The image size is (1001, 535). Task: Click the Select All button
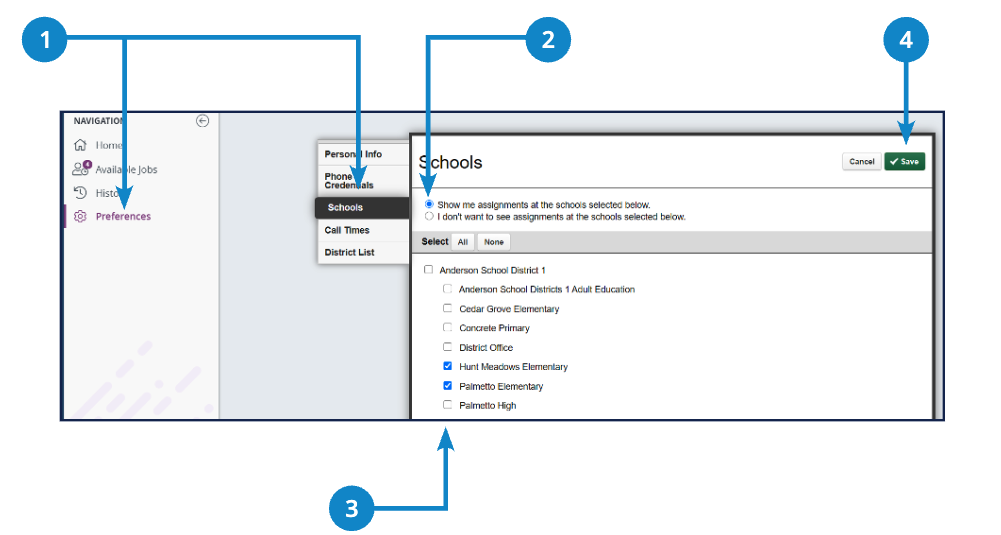pos(463,242)
